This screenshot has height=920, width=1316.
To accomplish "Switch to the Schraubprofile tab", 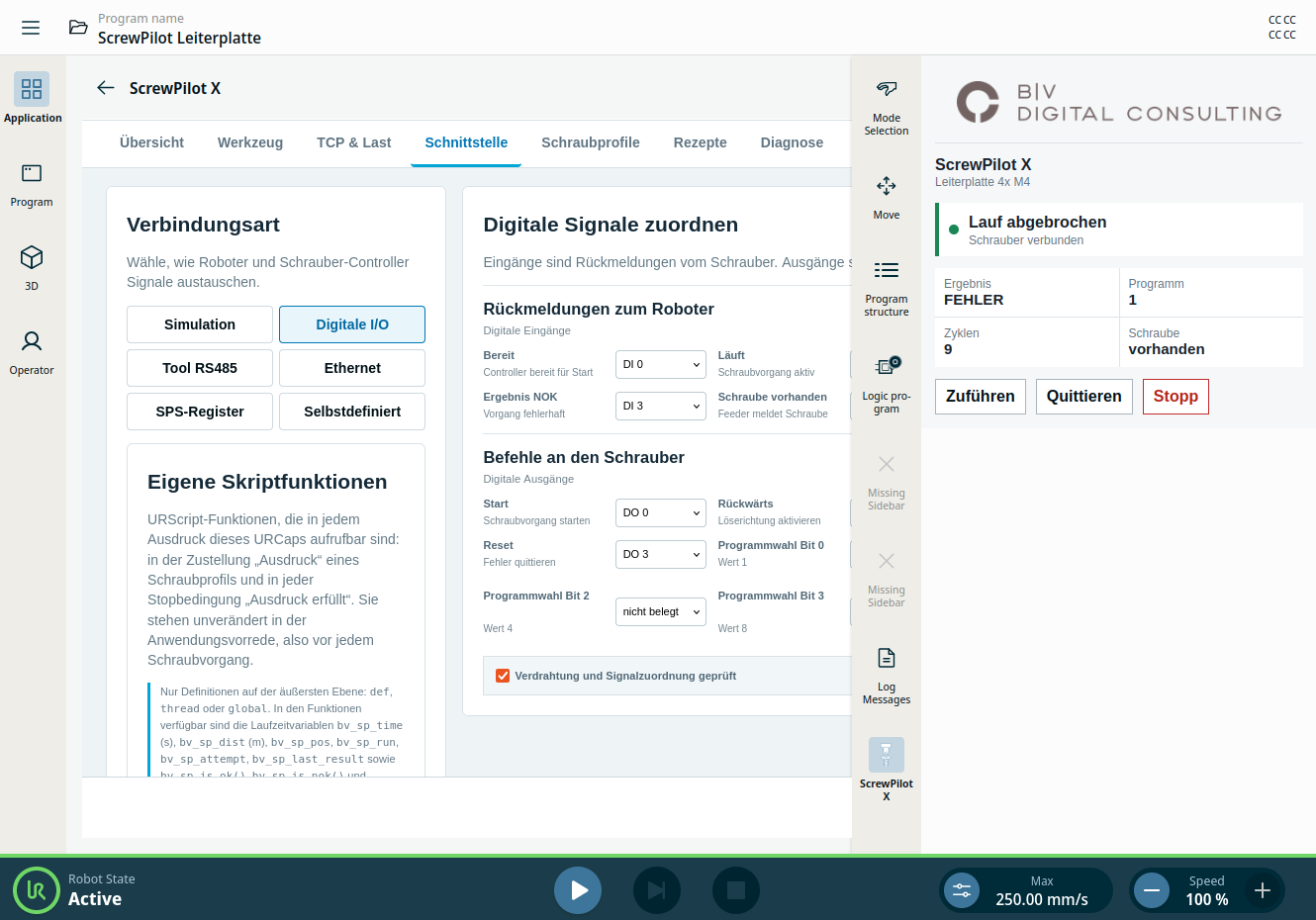I will pyautogui.click(x=591, y=142).
